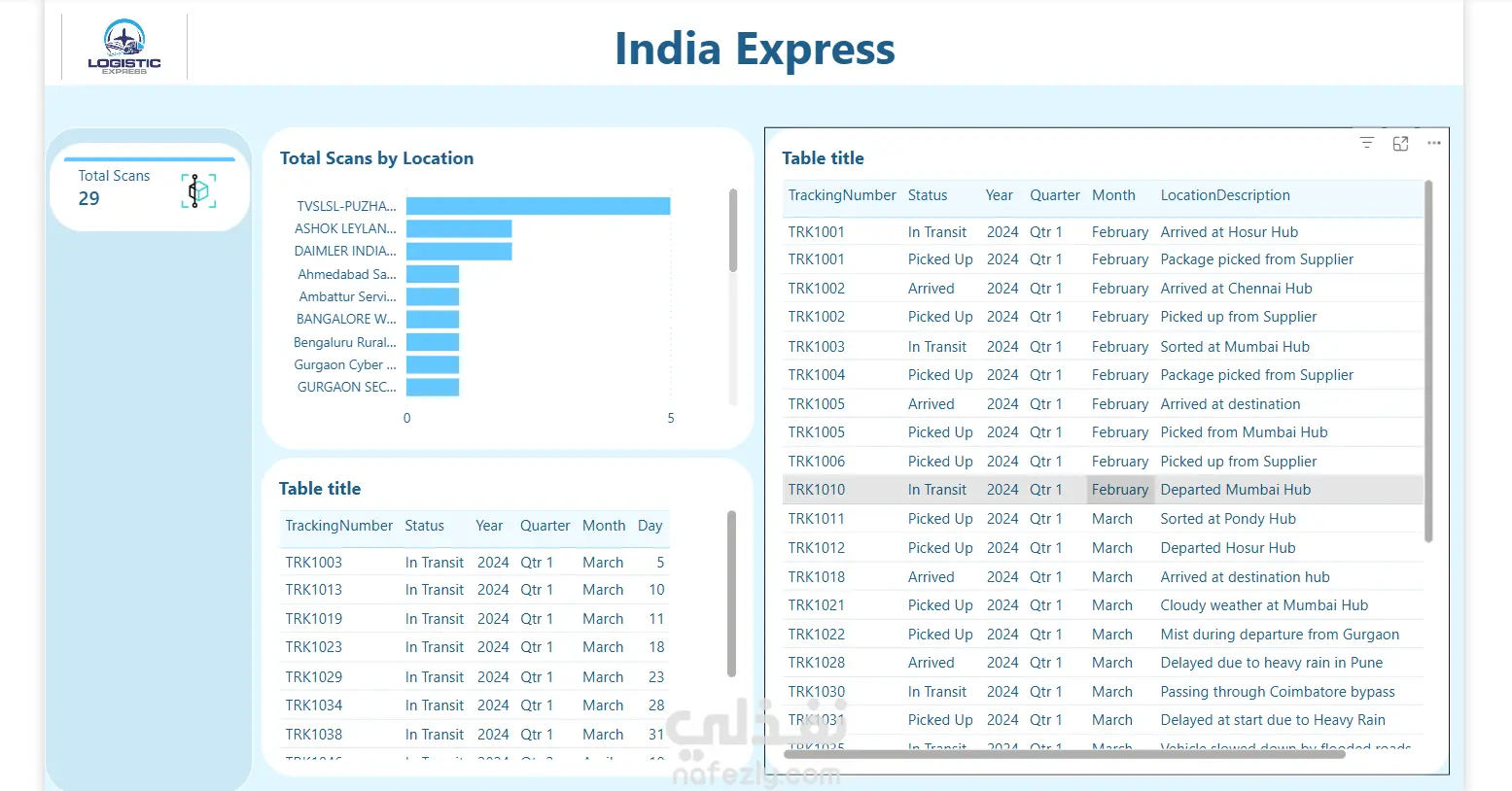Click the Month header in the large table
This screenshot has width=1512, height=791.
1113,195
